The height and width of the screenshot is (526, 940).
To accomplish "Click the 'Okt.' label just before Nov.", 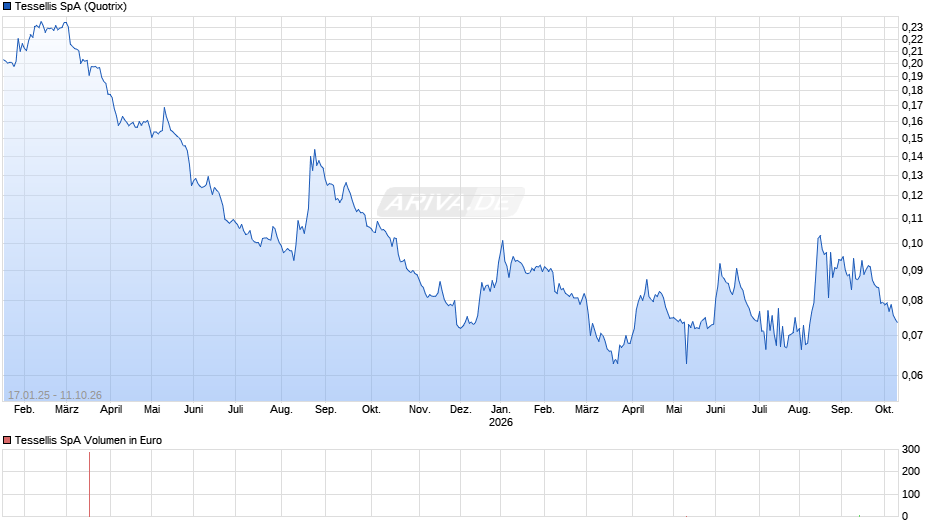I will 371,410.
